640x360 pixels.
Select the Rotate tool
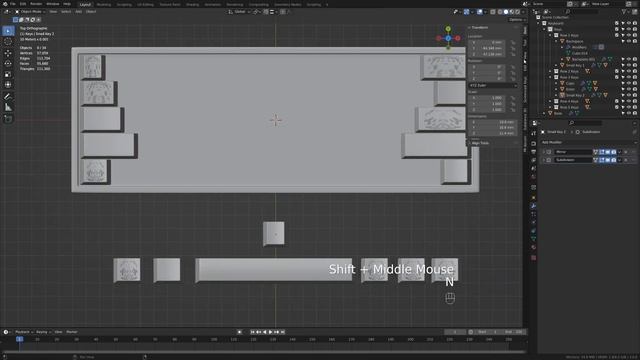8,64
